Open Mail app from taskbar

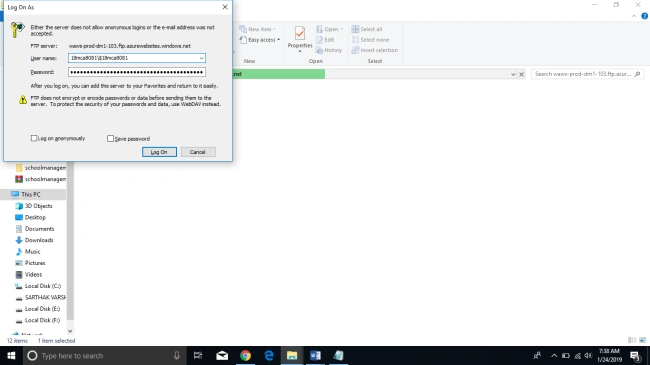222,355
